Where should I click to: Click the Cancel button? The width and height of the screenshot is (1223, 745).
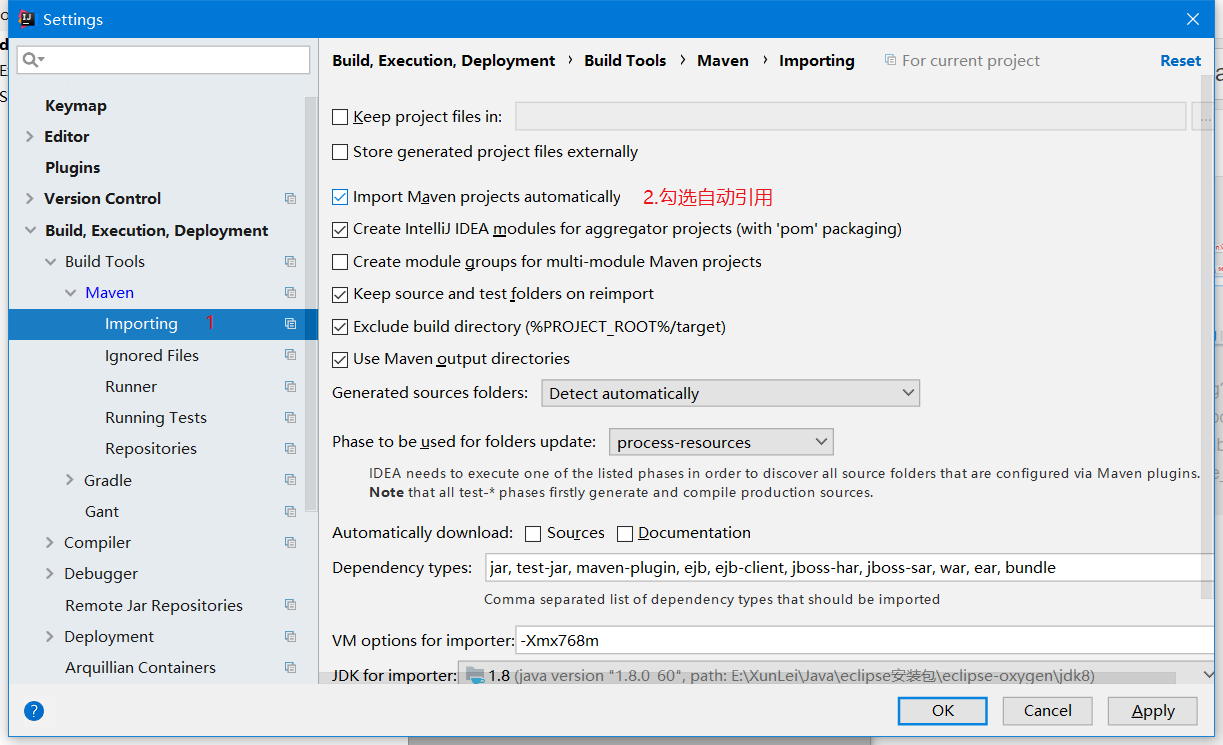click(1048, 711)
